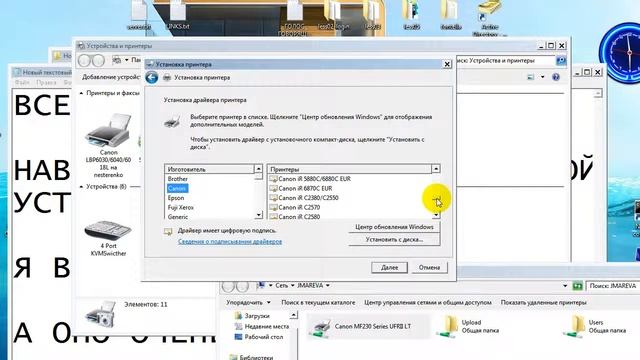Click the Правка menu in Notepad window

point(46,82)
